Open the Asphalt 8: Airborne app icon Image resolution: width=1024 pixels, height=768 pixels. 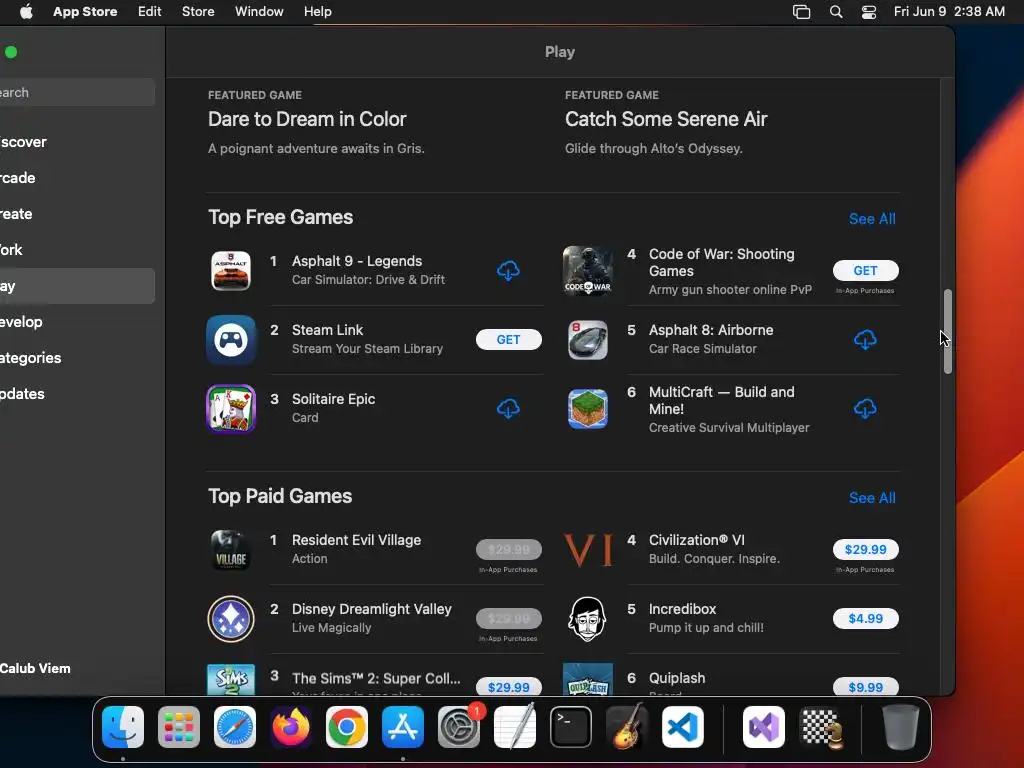(x=588, y=340)
